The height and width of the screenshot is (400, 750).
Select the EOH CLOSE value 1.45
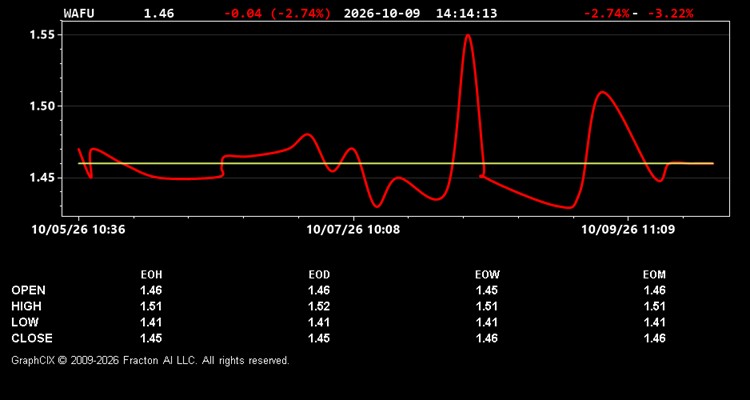tap(151, 338)
